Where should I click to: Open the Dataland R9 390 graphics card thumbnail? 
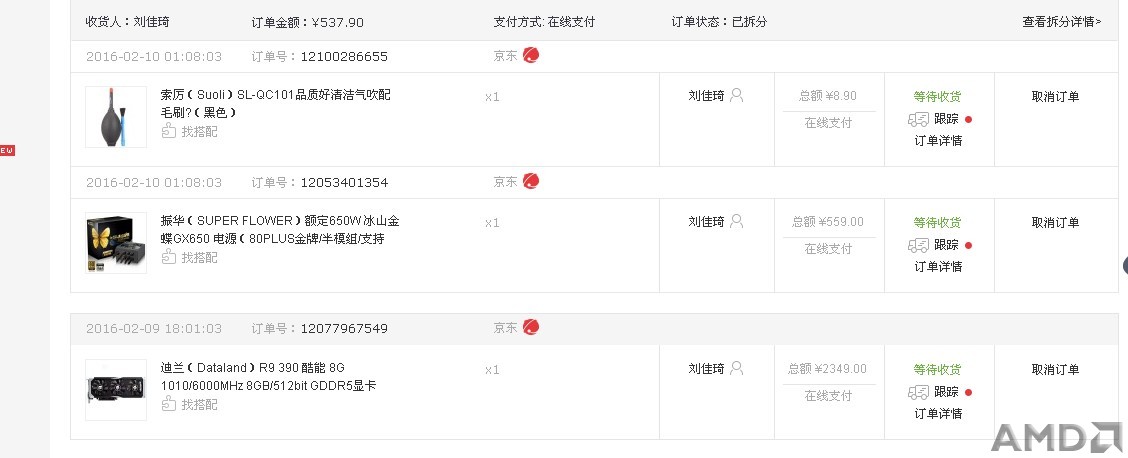click(116, 390)
